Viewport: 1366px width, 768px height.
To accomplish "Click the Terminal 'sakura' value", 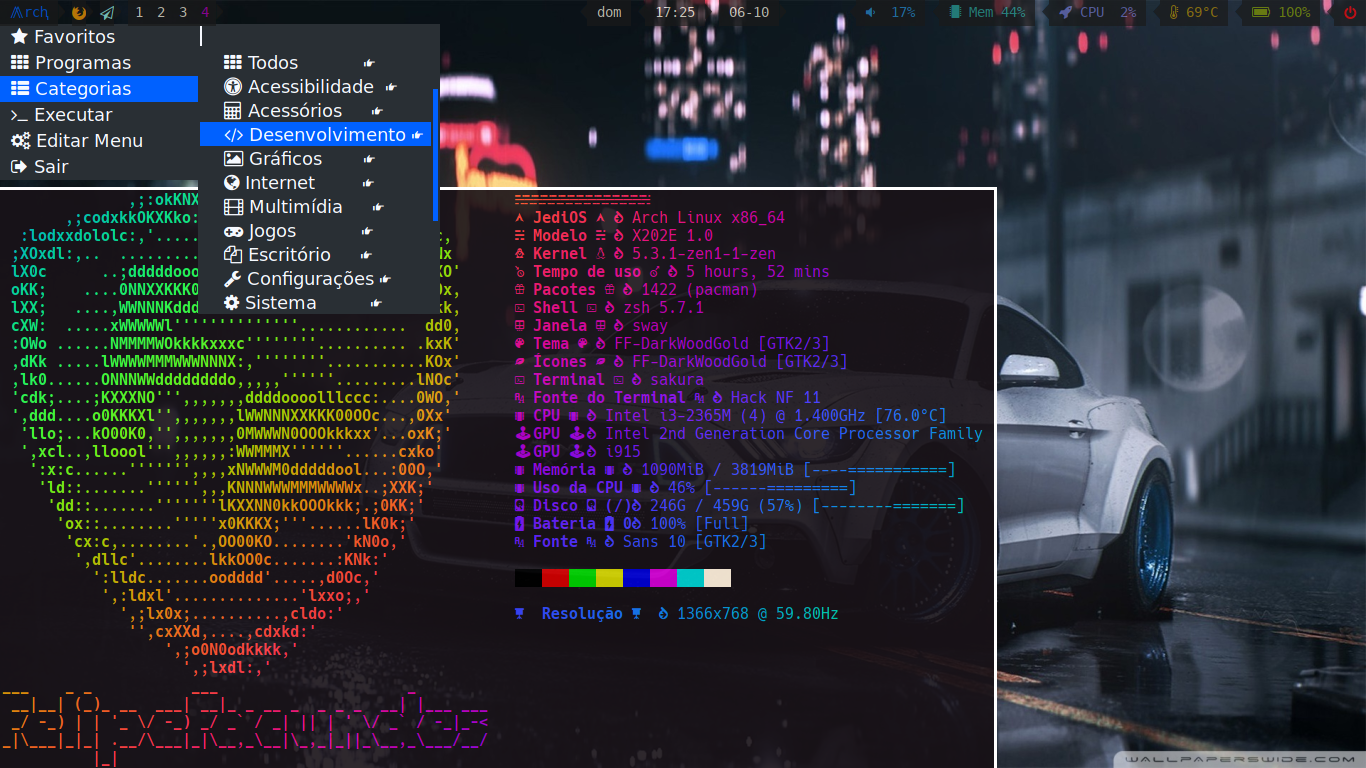I will tap(677, 380).
